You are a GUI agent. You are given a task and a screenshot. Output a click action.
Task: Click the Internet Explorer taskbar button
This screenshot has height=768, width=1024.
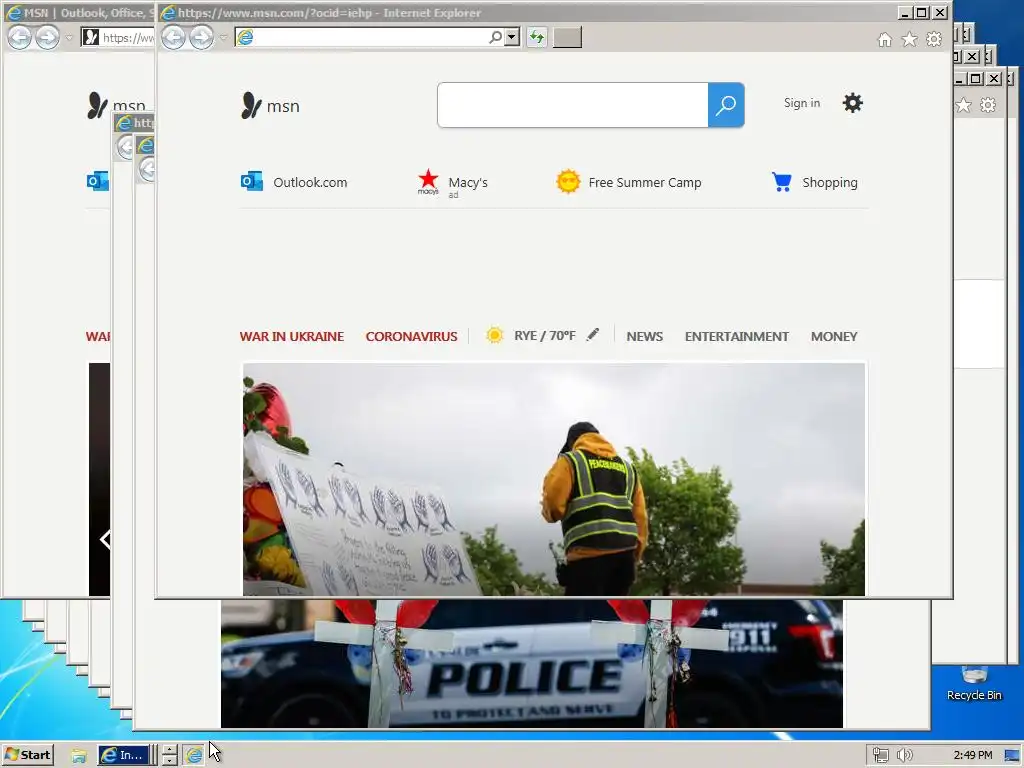(x=123, y=755)
